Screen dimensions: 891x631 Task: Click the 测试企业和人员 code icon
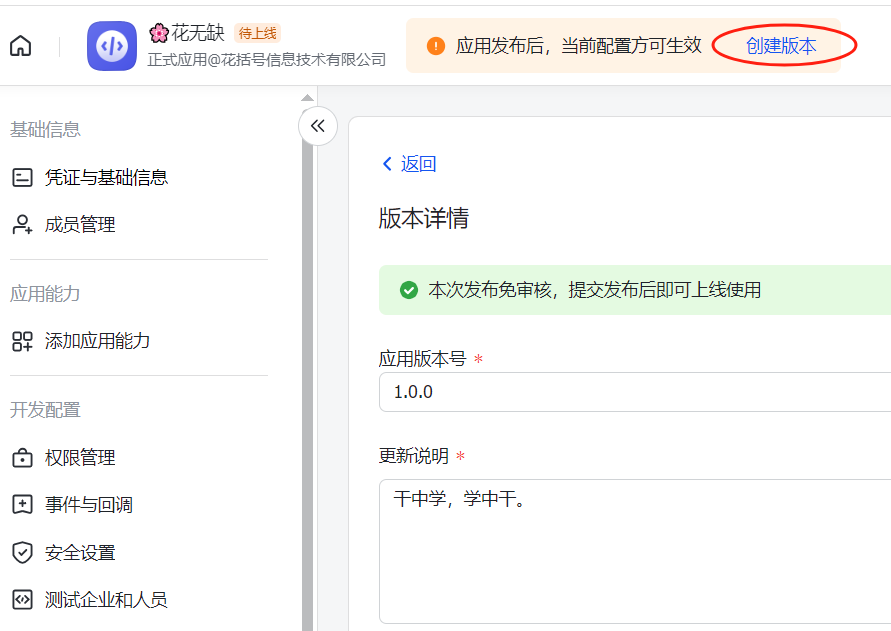click(x=22, y=600)
